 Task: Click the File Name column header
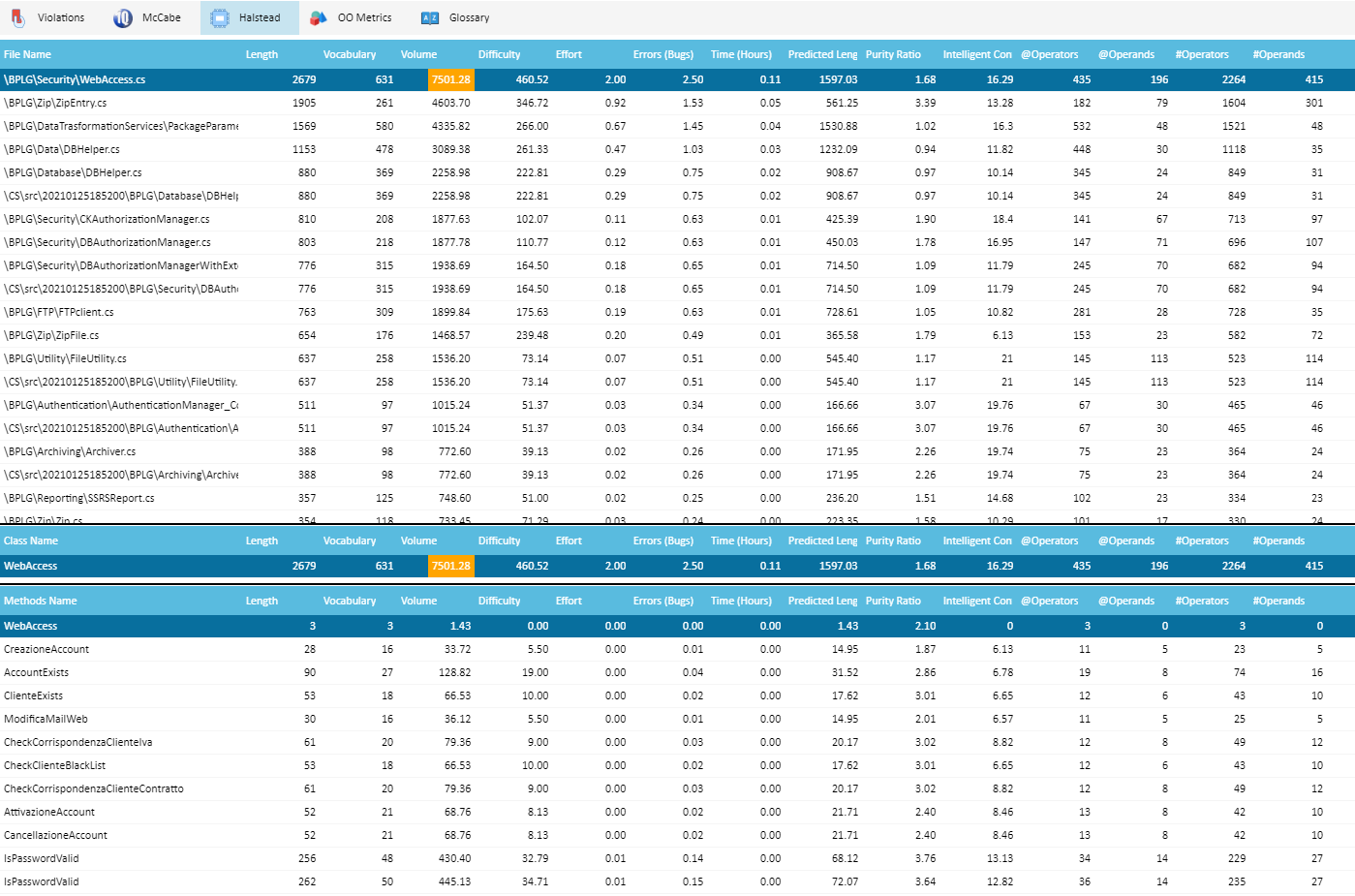[27, 54]
